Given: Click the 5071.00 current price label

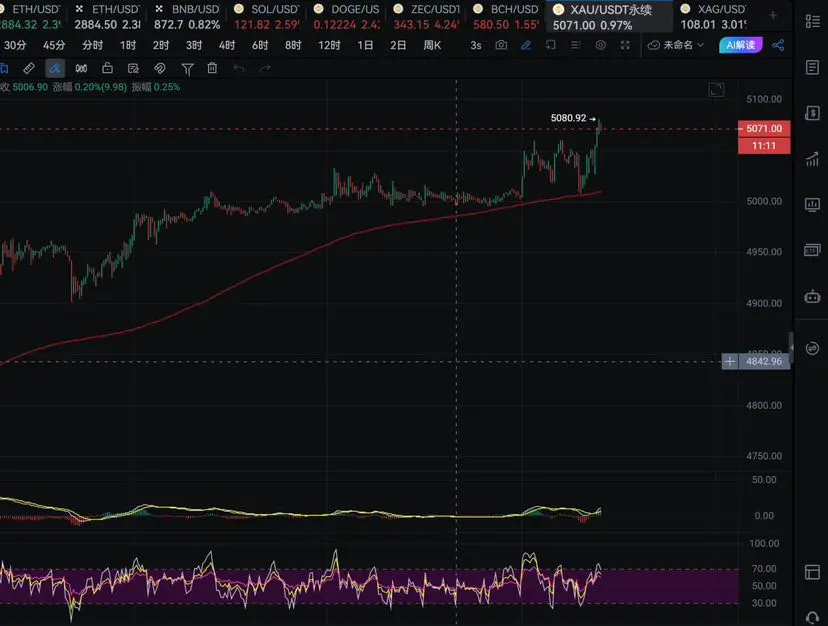Looking at the screenshot, I should pyautogui.click(x=764, y=128).
